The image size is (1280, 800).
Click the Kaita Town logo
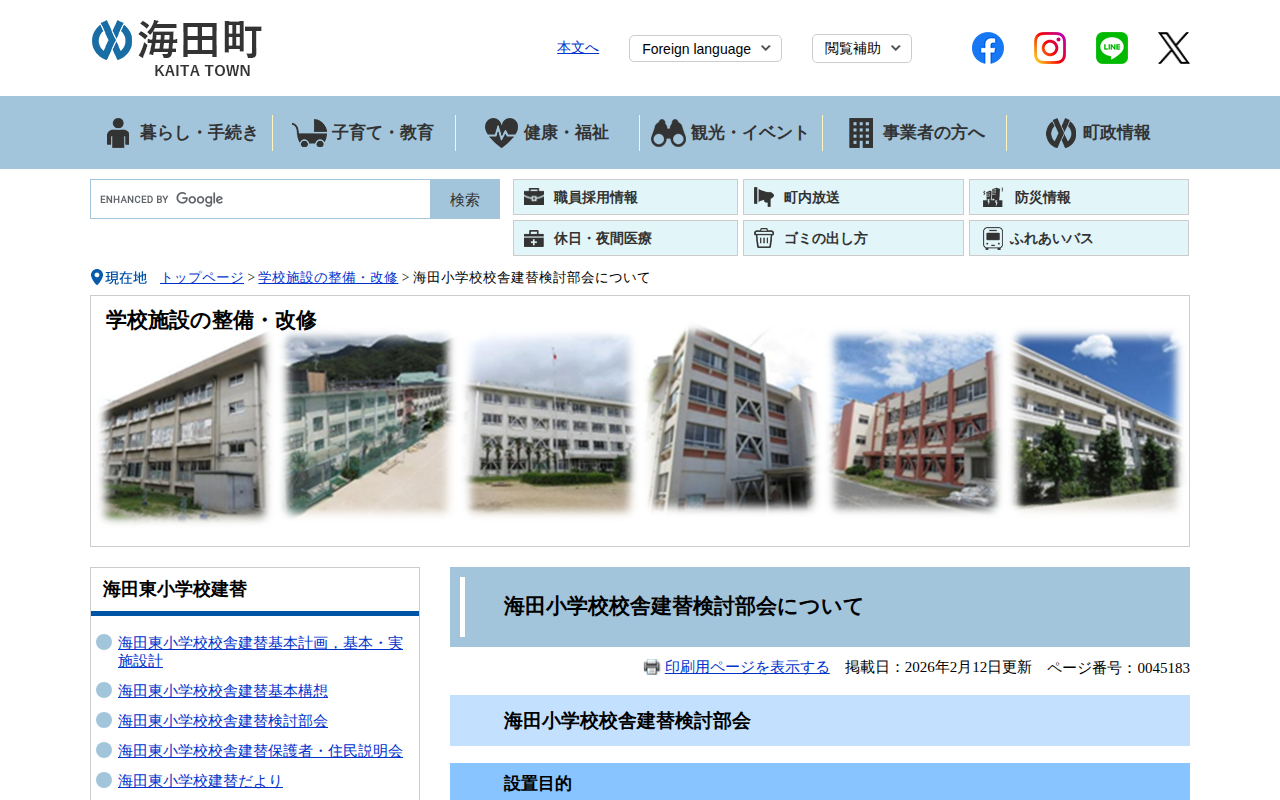pyautogui.click(x=177, y=49)
